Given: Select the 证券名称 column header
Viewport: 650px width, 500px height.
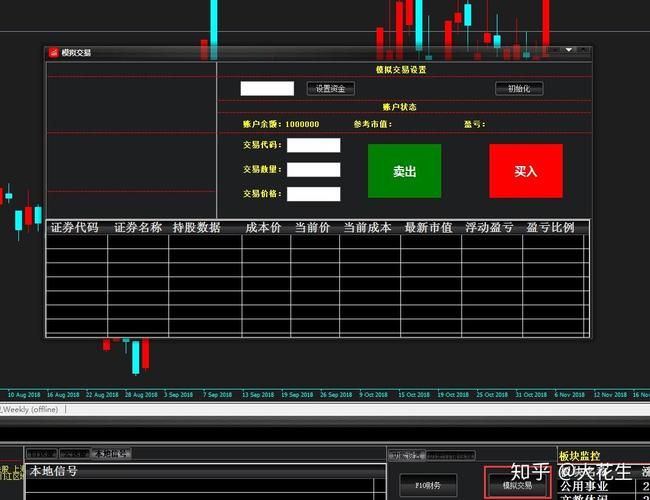Looking at the screenshot, I should click(x=138, y=228).
